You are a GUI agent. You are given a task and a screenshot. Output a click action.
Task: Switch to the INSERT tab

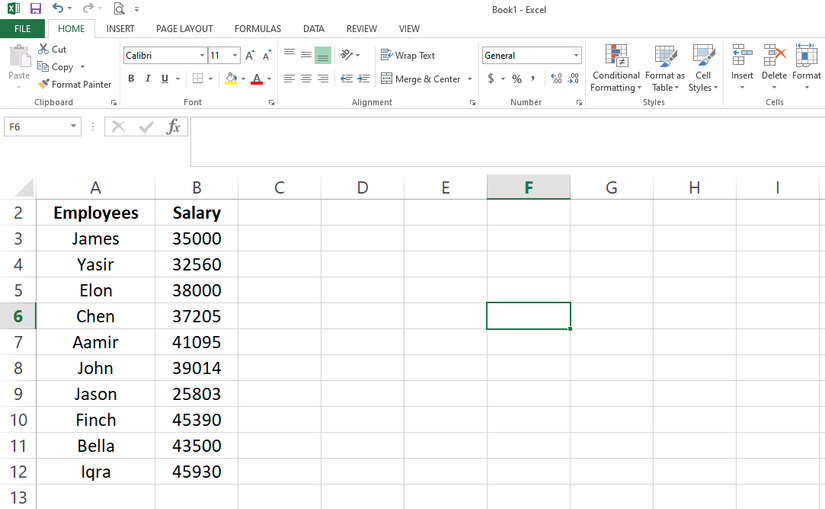tap(120, 28)
